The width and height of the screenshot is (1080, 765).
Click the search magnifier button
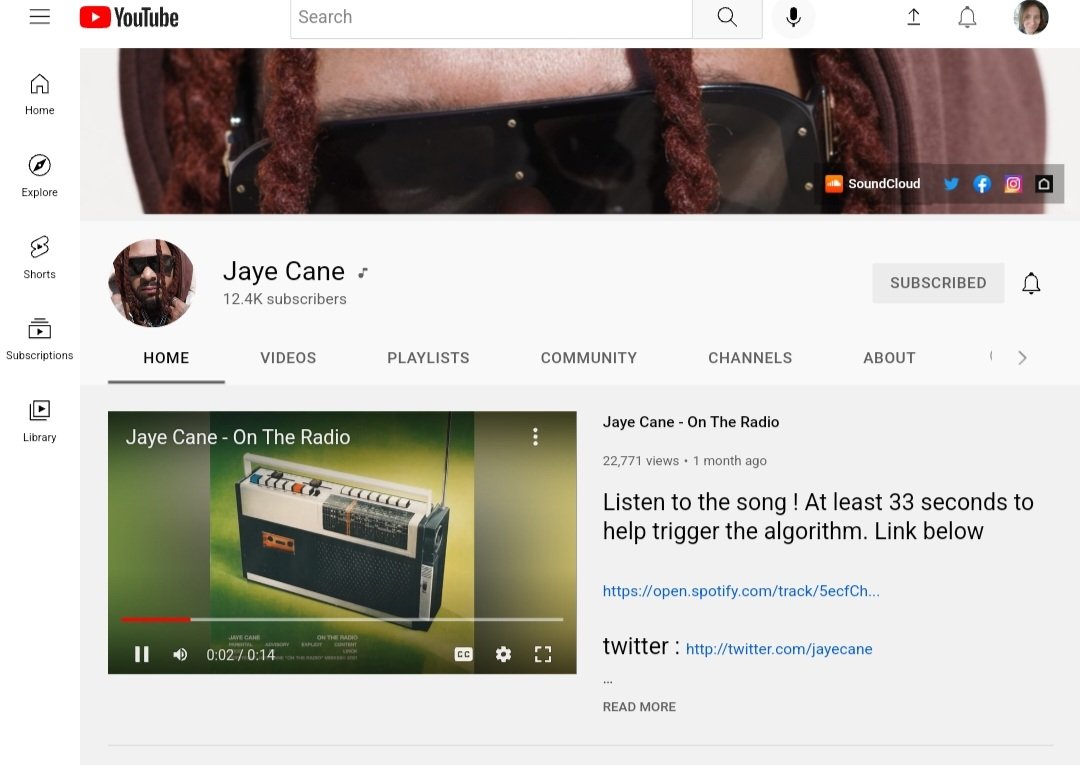click(x=727, y=17)
